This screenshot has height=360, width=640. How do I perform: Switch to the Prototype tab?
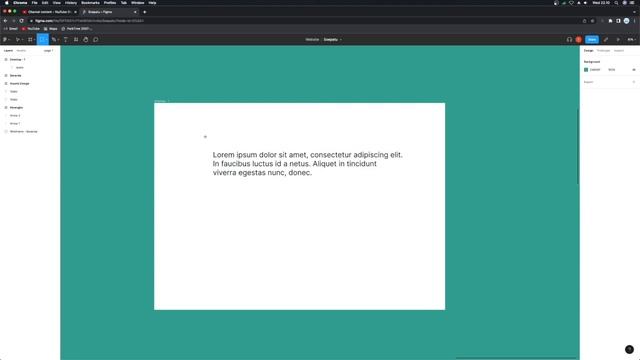pyautogui.click(x=603, y=51)
